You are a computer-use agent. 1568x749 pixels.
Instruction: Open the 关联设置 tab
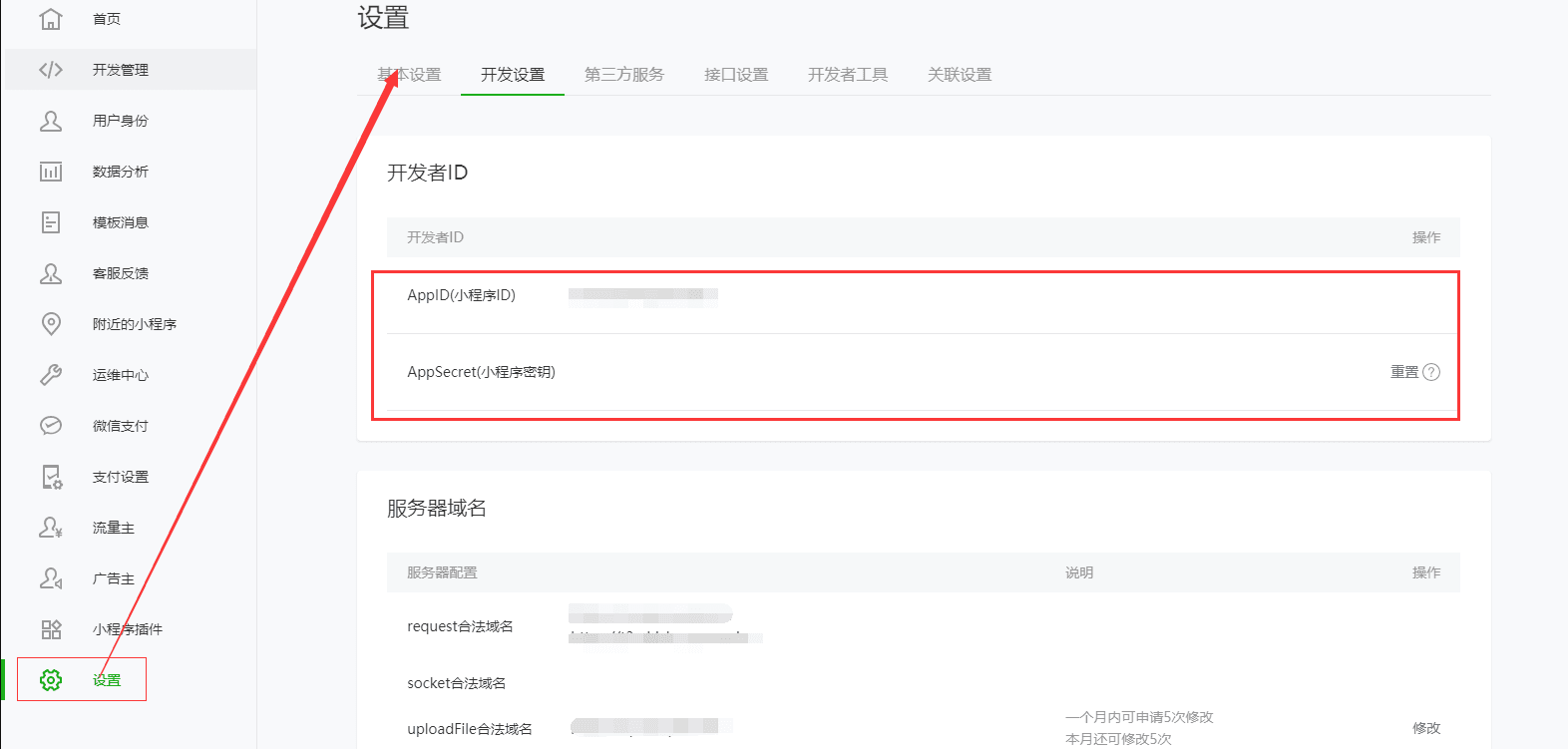pyautogui.click(x=960, y=75)
